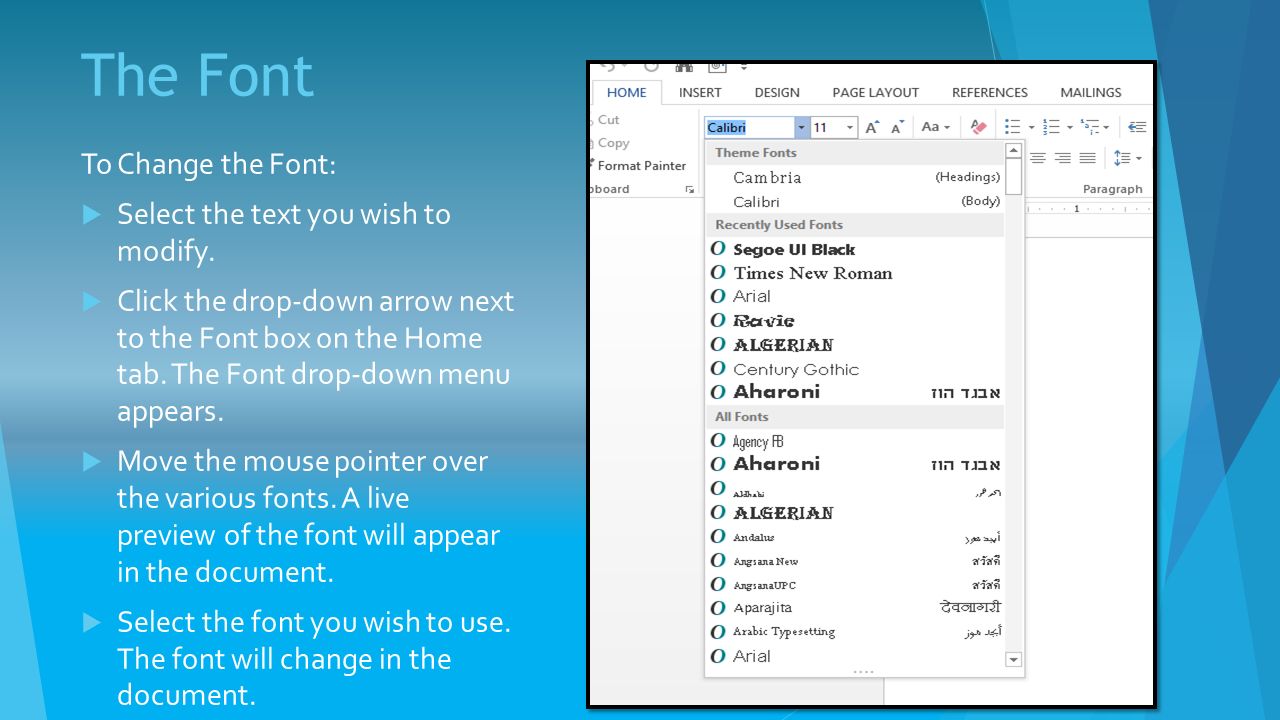Image resolution: width=1280 pixels, height=720 pixels.
Task: Justify the paragraph text
Action: click(1087, 158)
